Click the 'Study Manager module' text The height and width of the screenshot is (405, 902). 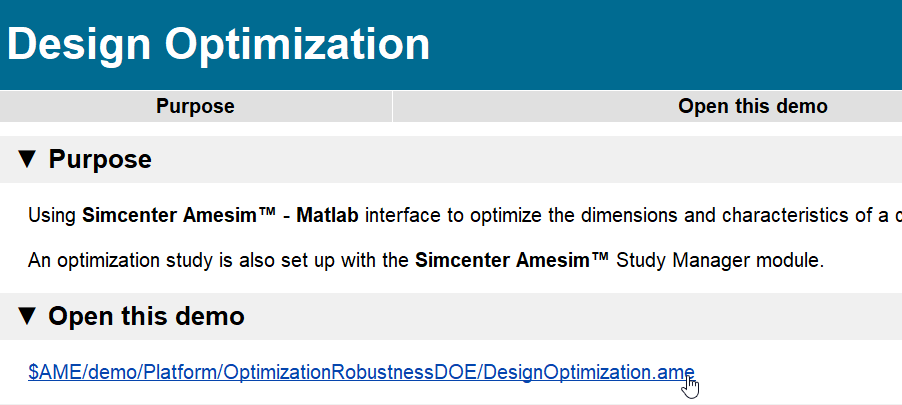click(720, 261)
